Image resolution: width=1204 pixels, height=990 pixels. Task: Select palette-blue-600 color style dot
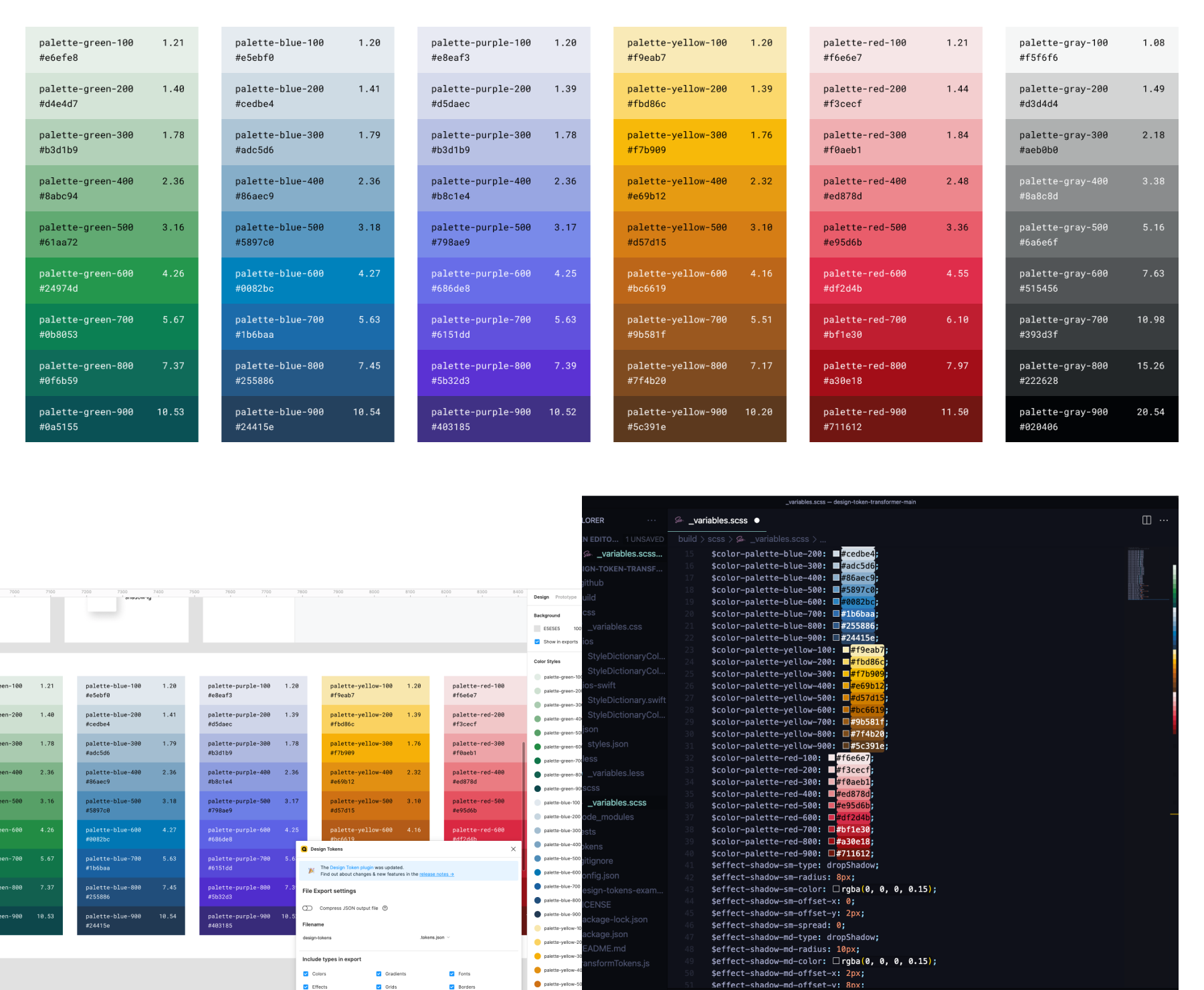click(x=538, y=872)
